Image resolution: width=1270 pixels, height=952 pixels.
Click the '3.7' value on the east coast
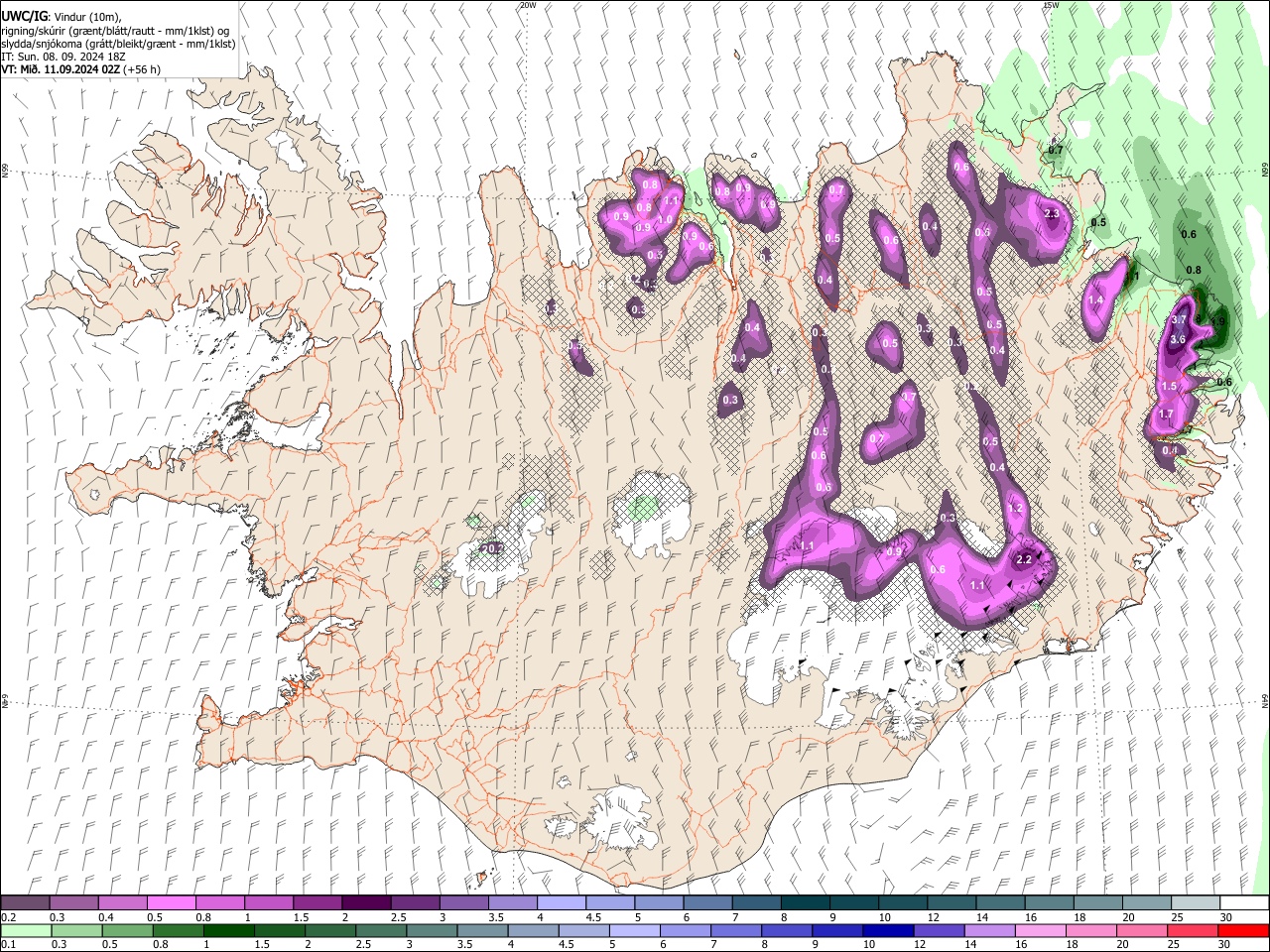tap(1180, 320)
